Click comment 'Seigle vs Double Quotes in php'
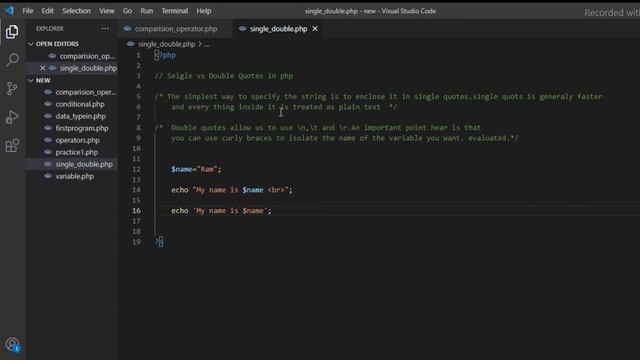This screenshot has height=360, width=640. 224,76
